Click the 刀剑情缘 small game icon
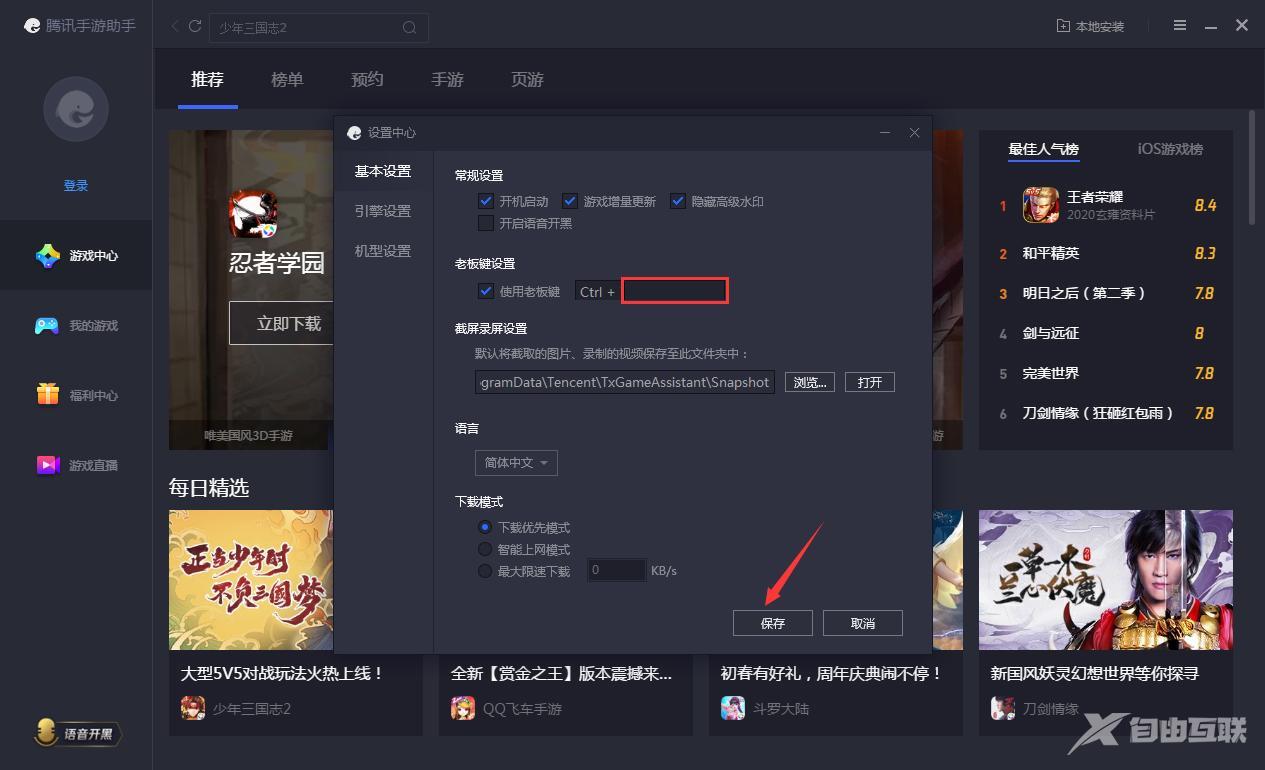 point(1003,709)
